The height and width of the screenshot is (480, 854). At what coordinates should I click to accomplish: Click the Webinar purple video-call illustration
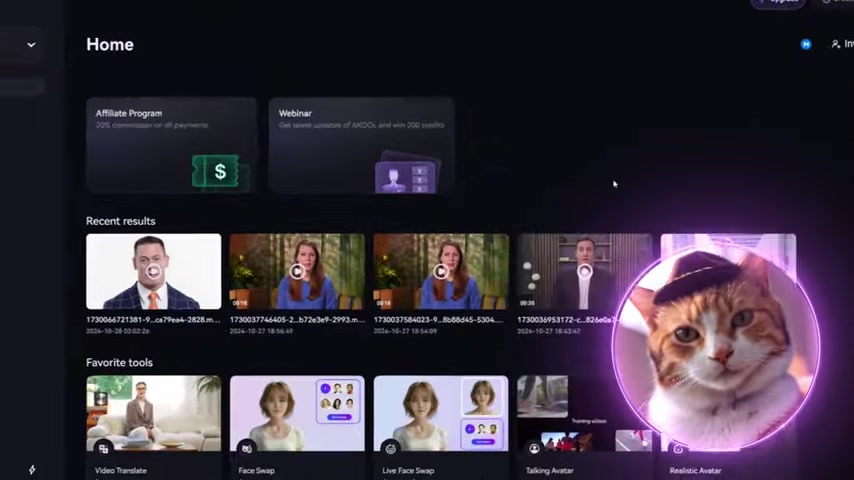[407, 173]
